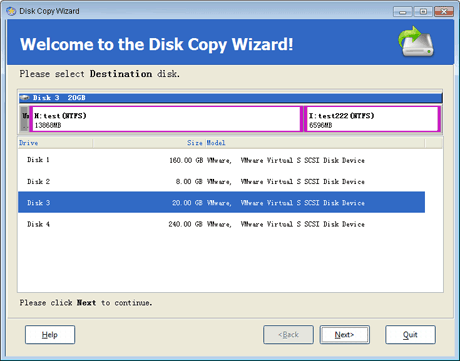Viewport: 460px width, 361px height.
Task: Proceed with the Next button
Action: click(345, 335)
